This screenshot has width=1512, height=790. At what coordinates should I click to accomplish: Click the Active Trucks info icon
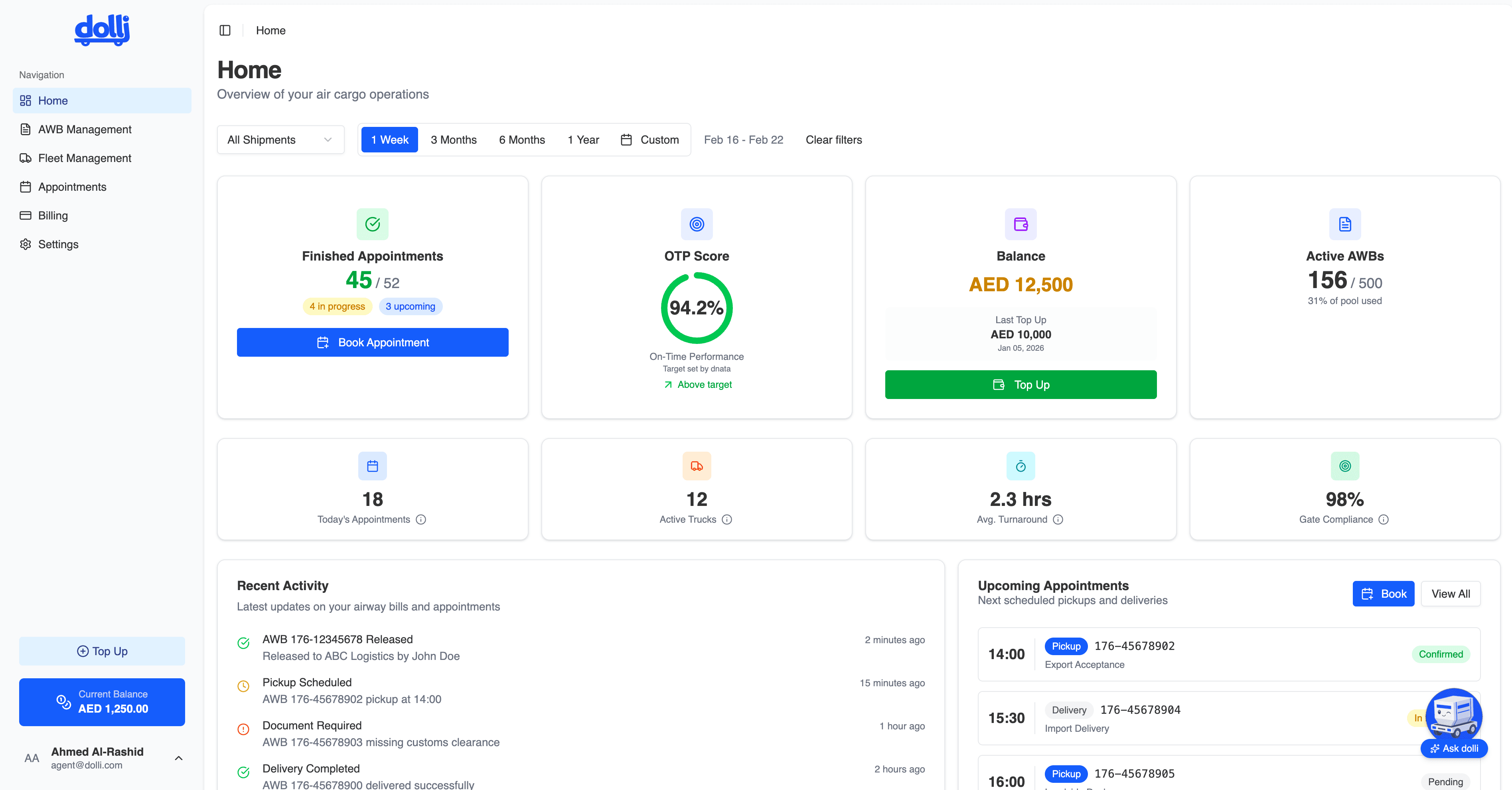point(727,520)
